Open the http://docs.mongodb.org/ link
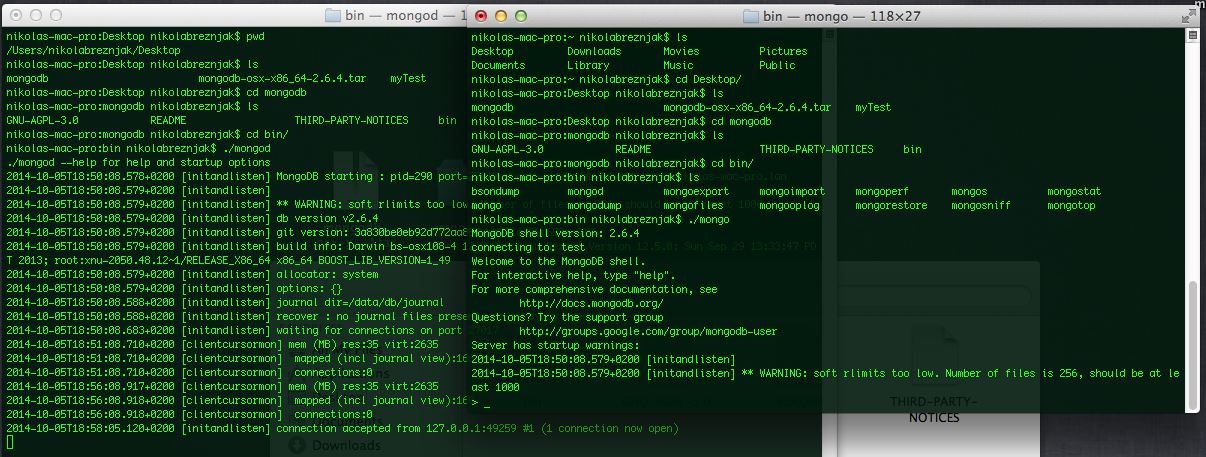 591,303
